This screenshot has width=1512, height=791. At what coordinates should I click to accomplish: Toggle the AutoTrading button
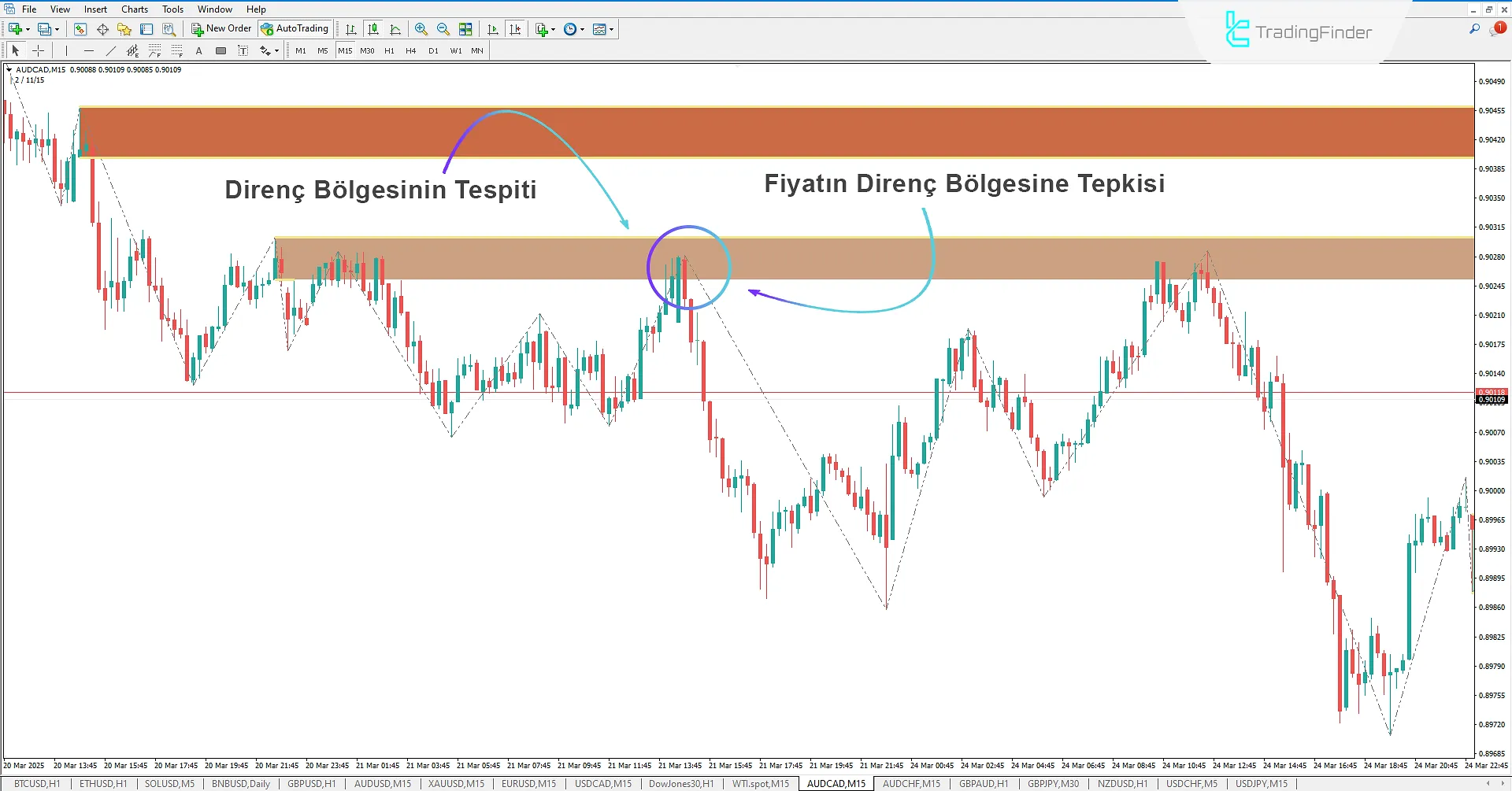pos(295,29)
